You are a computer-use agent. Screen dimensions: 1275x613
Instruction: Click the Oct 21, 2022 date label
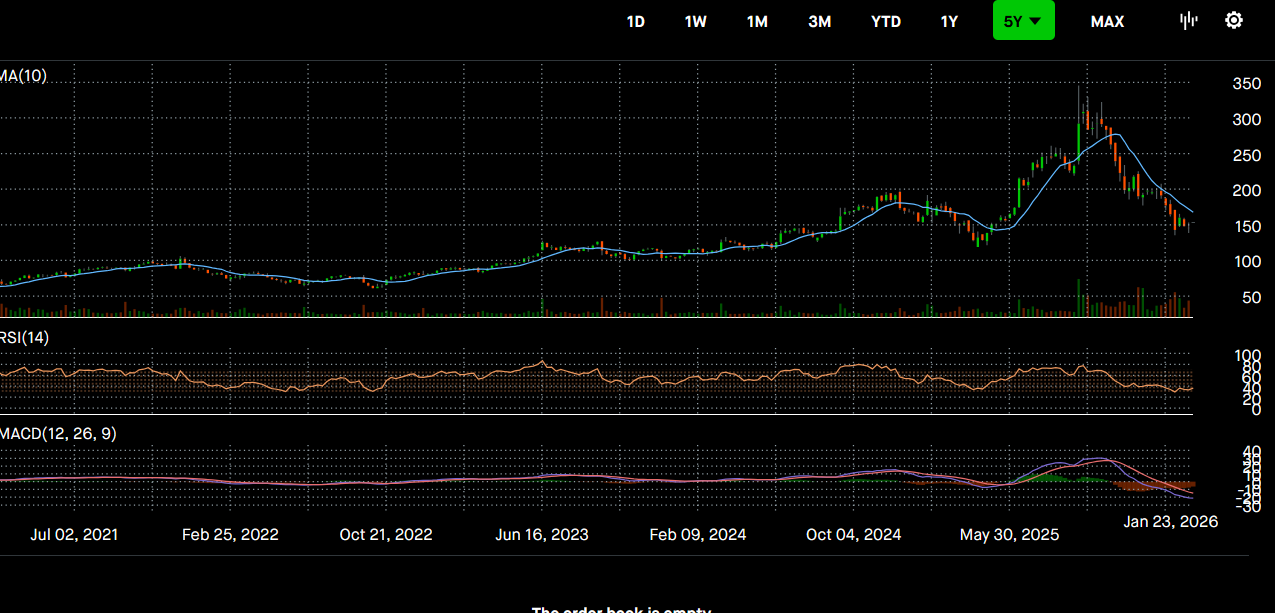(386, 535)
